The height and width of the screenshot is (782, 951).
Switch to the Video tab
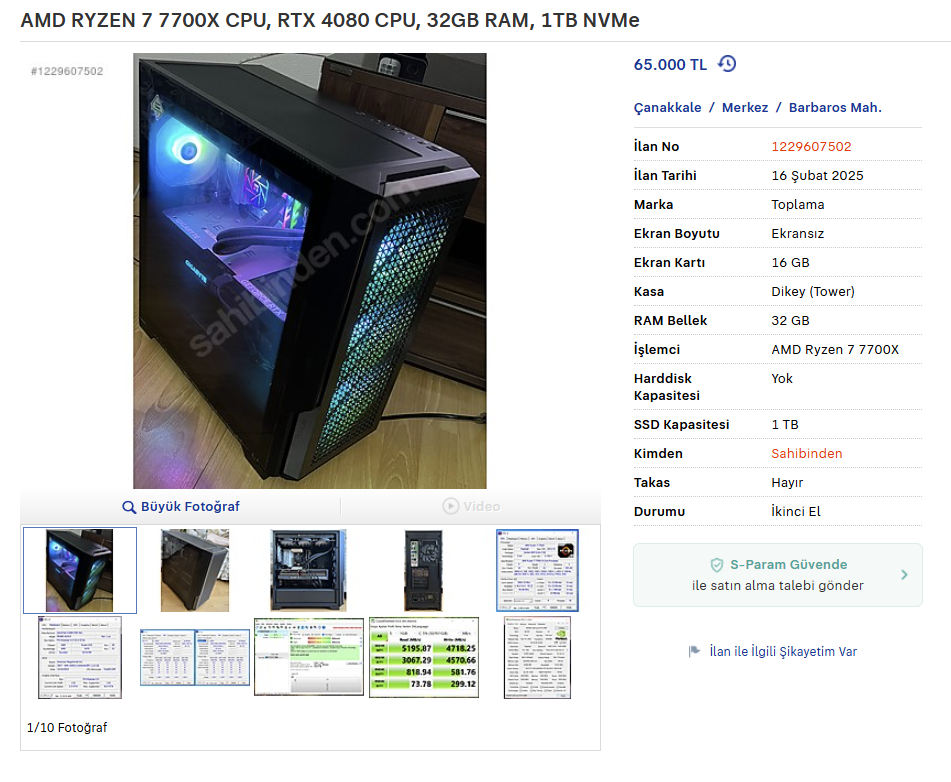tap(471, 506)
